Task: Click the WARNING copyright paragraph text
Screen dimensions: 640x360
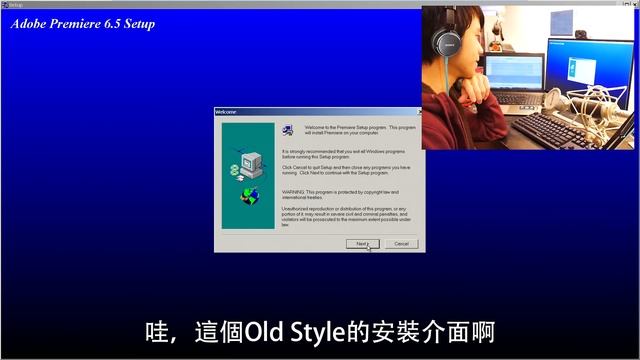Action: [340, 195]
